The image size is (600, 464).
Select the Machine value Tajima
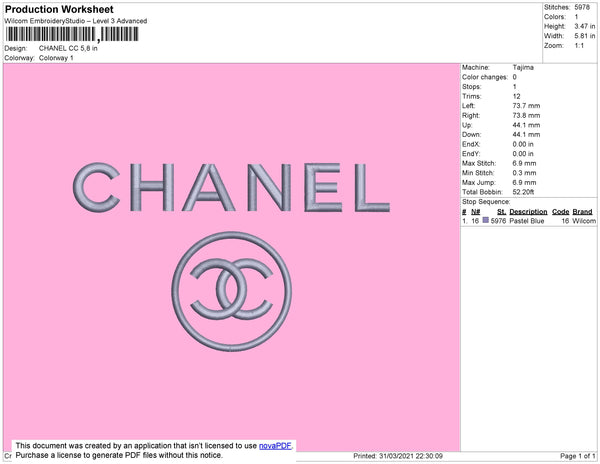523,67
